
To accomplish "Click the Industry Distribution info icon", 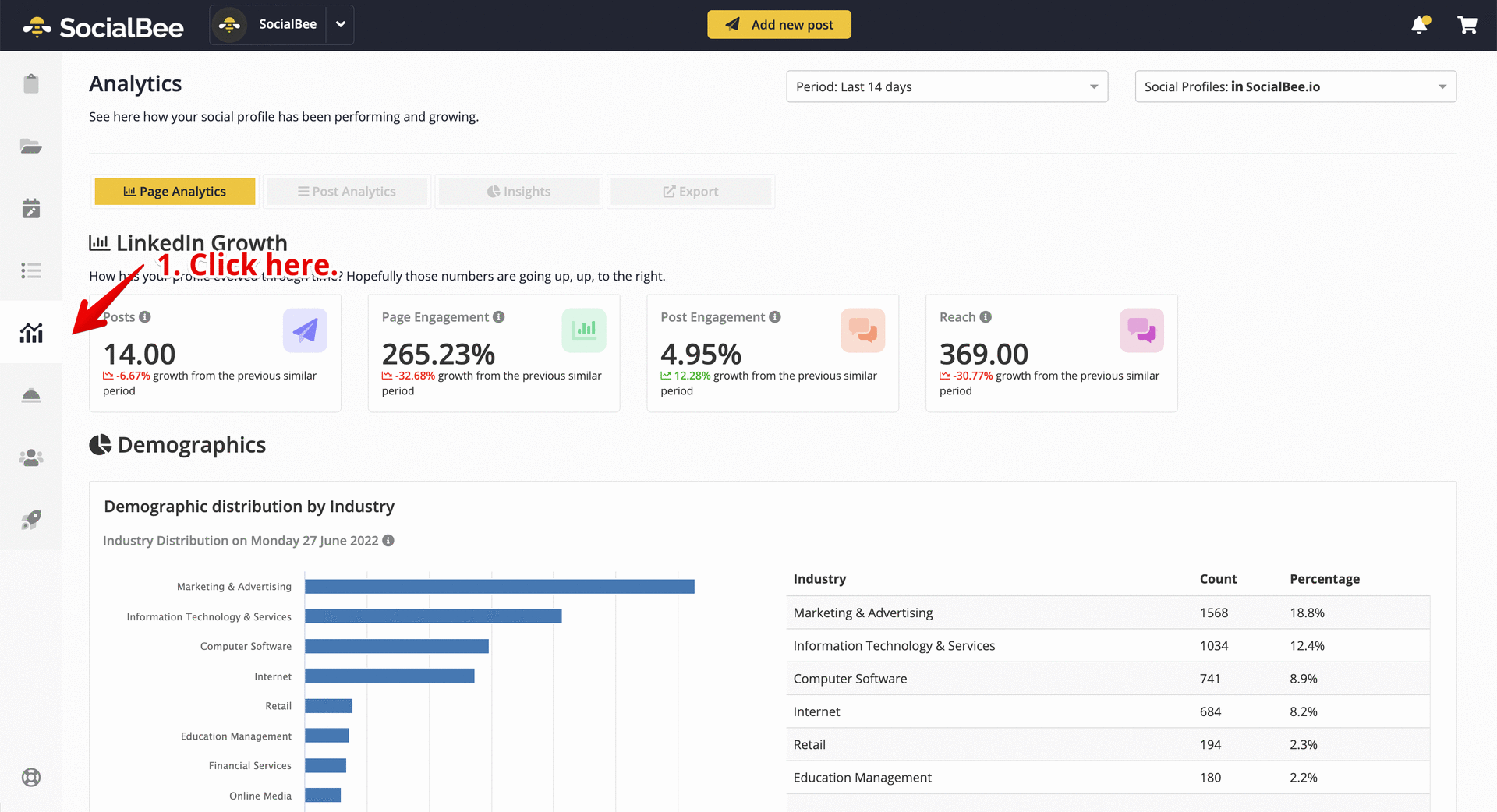I will (388, 541).
